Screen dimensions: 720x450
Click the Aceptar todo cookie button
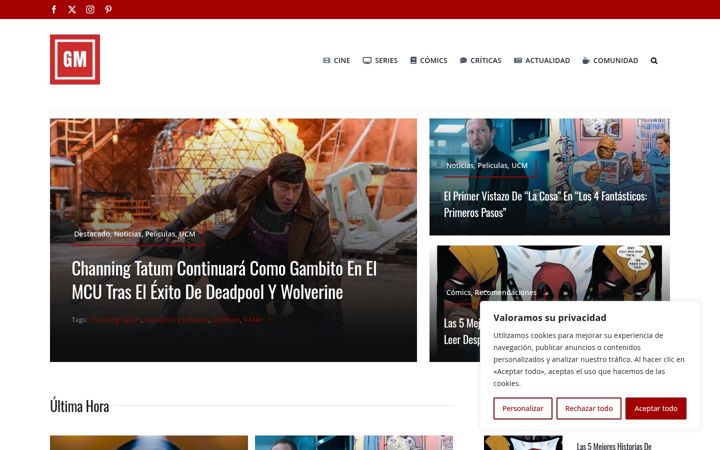pyautogui.click(x=656, y=408)
